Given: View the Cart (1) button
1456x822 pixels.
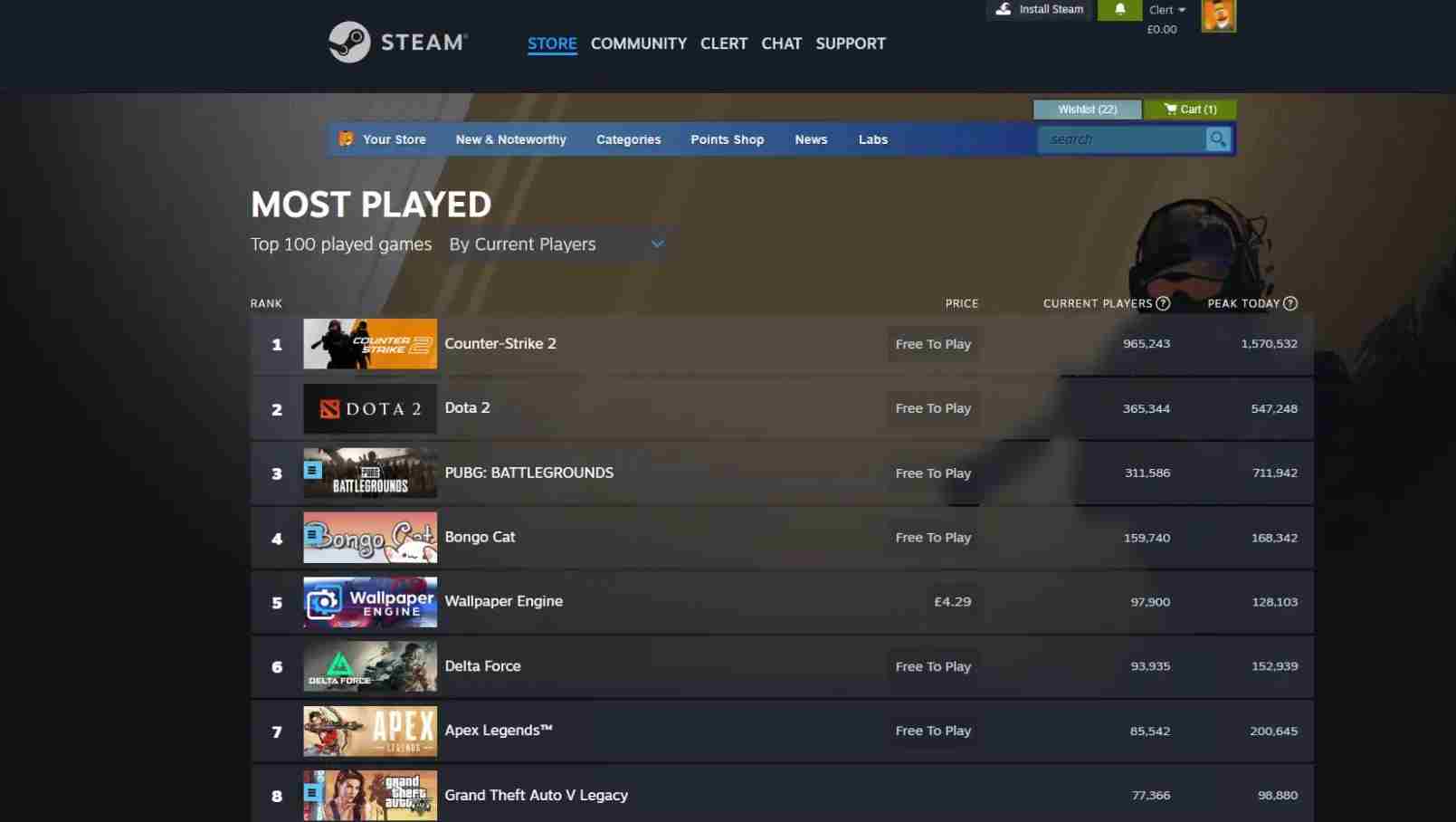Looking at the screenshot, I should pos(1190,110).
